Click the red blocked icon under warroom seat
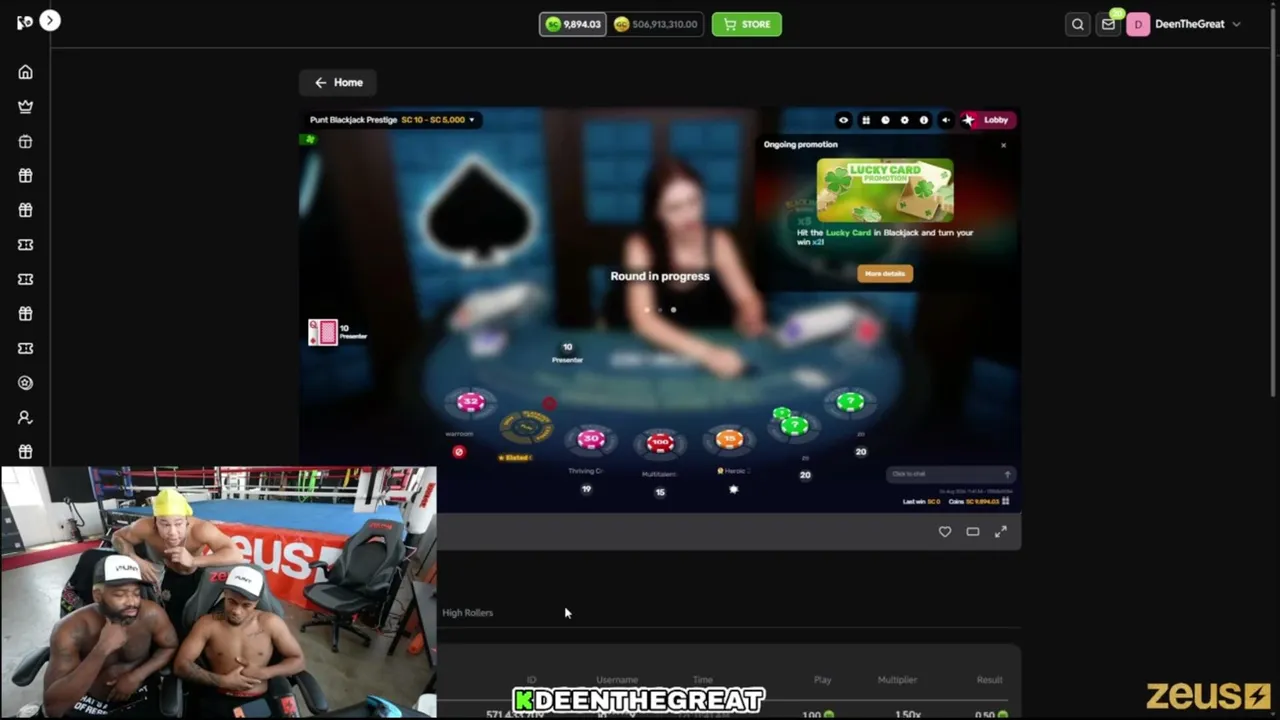 coord(459,452)
